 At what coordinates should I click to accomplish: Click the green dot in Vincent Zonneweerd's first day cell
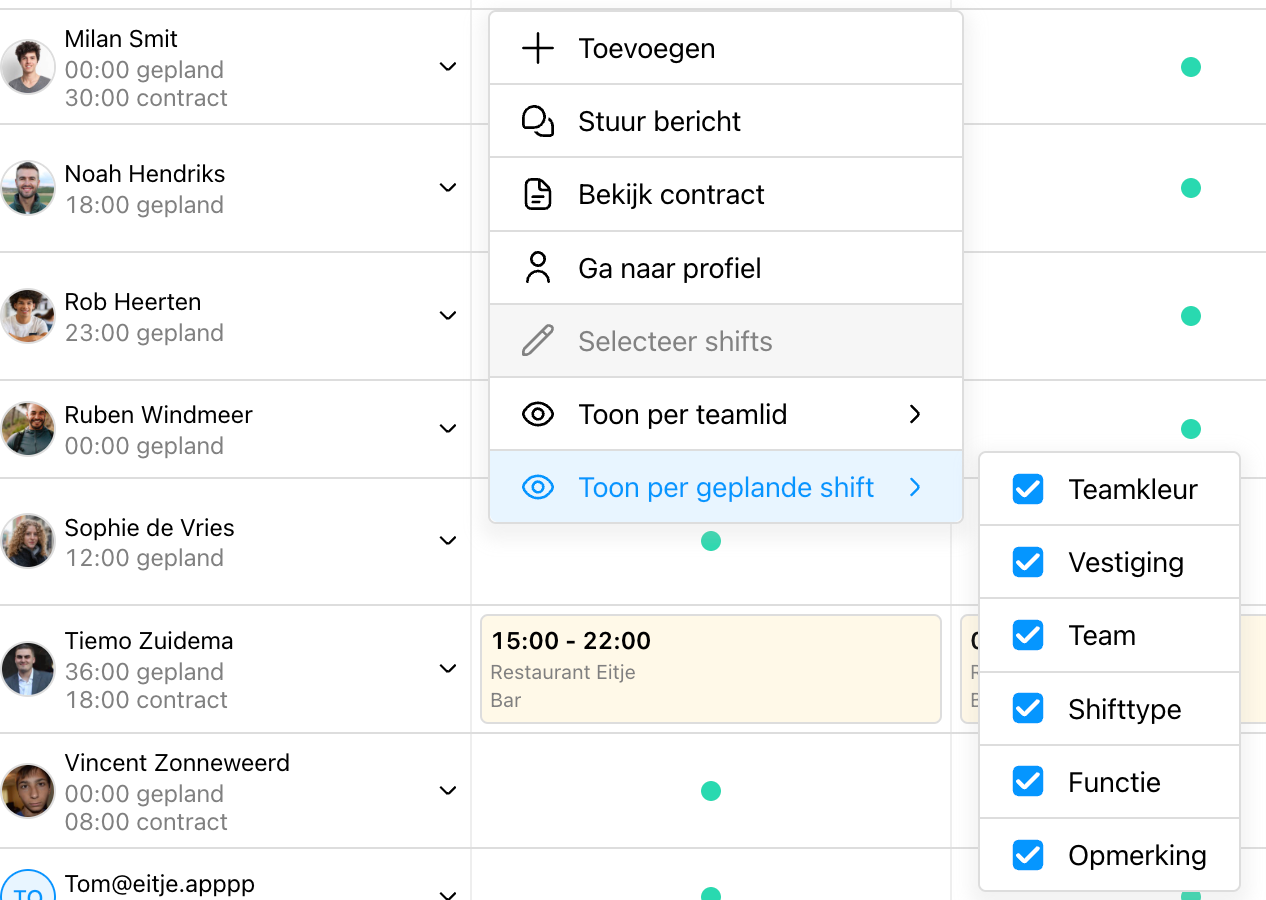tap(711, 791)
